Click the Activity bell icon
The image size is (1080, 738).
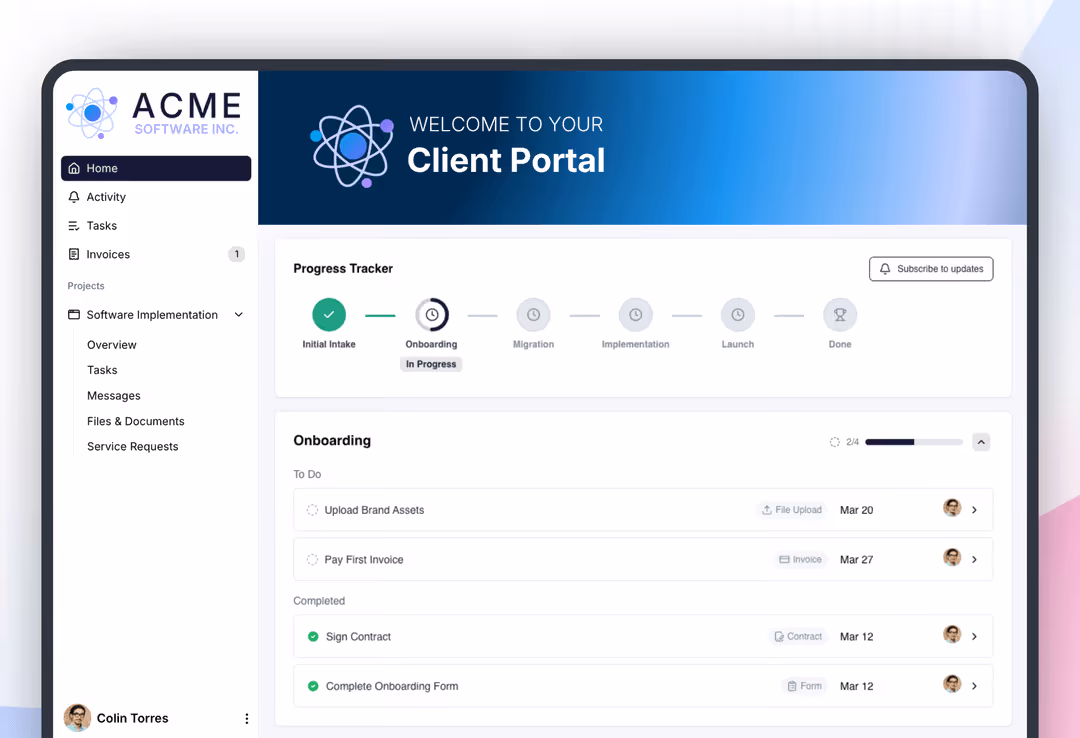[74, 197]
